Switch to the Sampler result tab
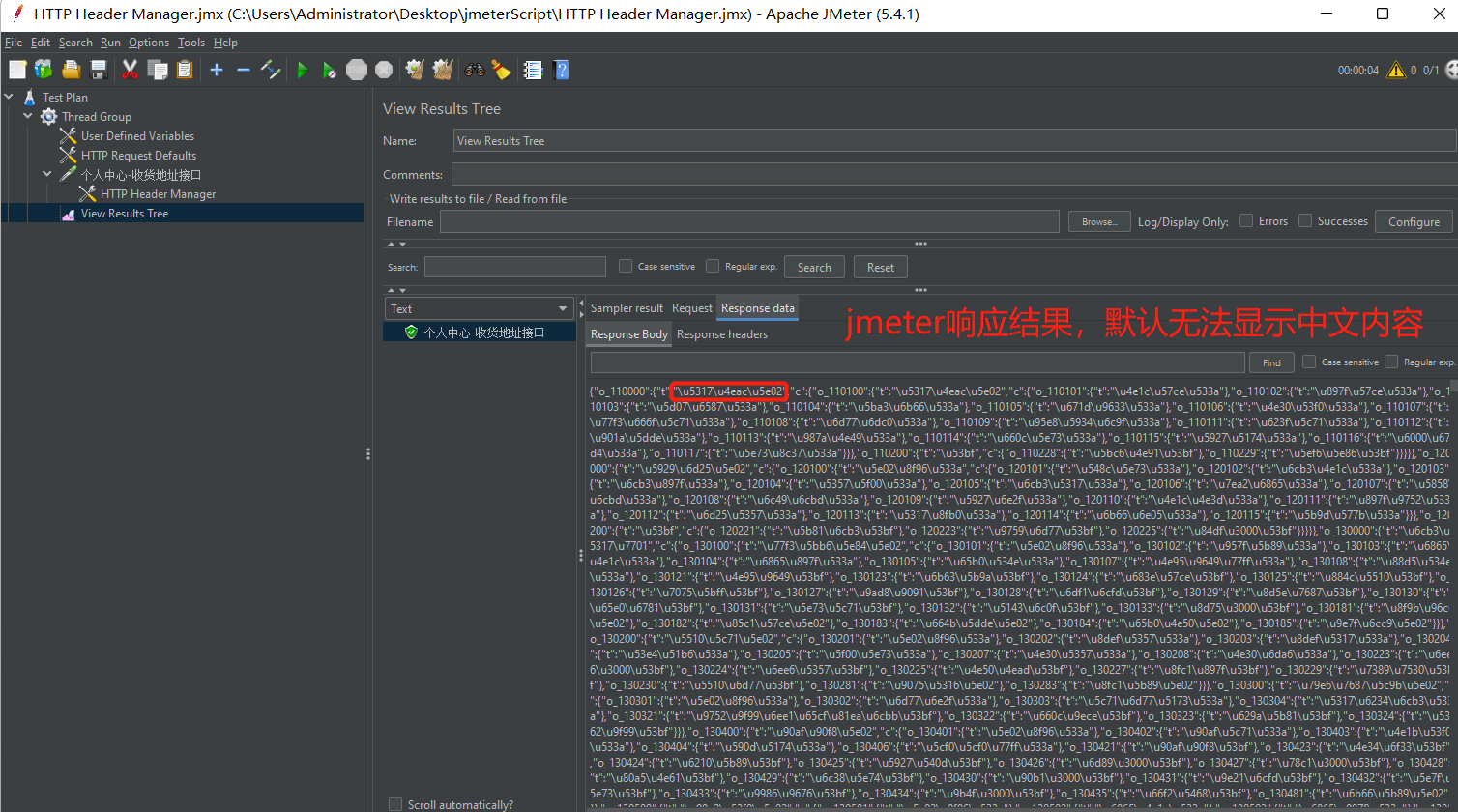Viewport: 1458px width, 812px height. click(627, 308)
